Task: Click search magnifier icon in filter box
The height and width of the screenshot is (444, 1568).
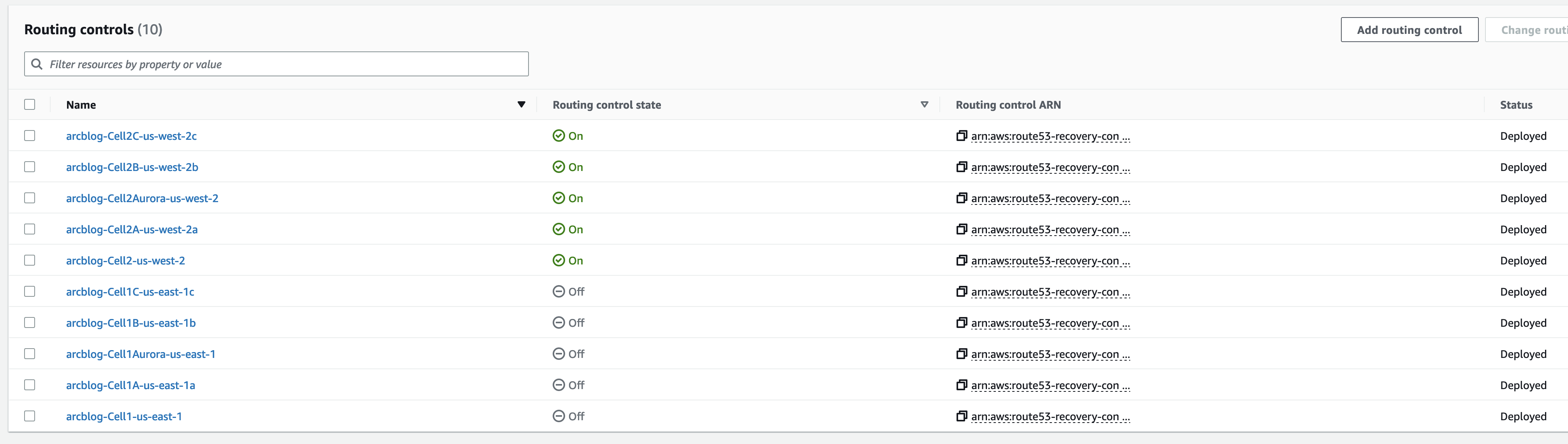Action: 37,64
